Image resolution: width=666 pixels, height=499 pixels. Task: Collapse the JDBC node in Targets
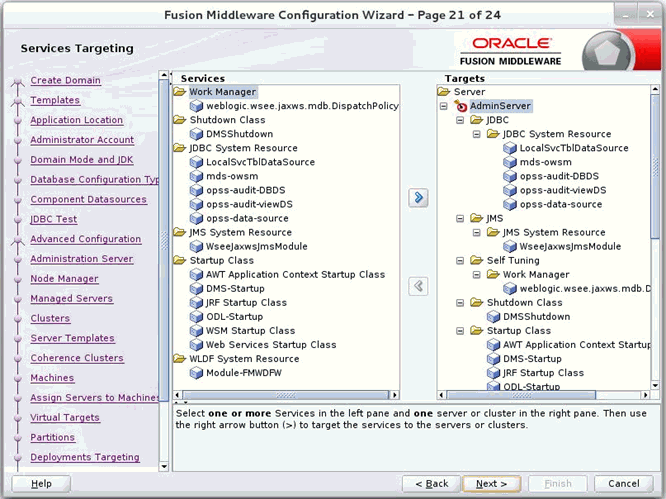coord(460,120)
